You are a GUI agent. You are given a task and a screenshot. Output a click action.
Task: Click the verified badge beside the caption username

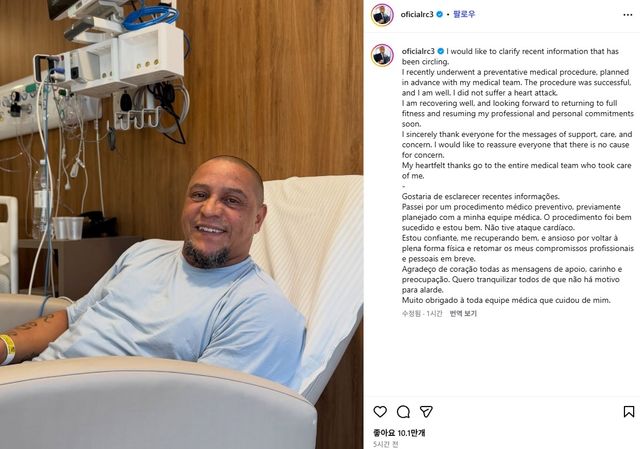(x=441, y=51)
